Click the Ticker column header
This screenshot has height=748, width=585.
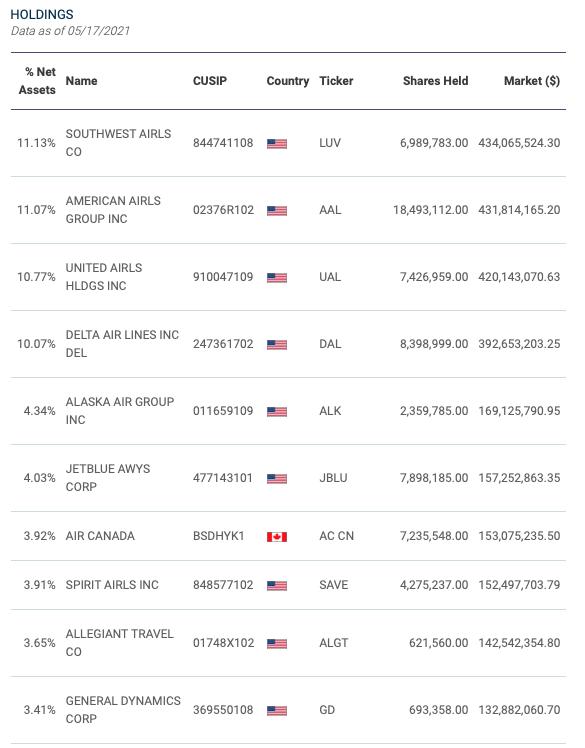point(336,81)
